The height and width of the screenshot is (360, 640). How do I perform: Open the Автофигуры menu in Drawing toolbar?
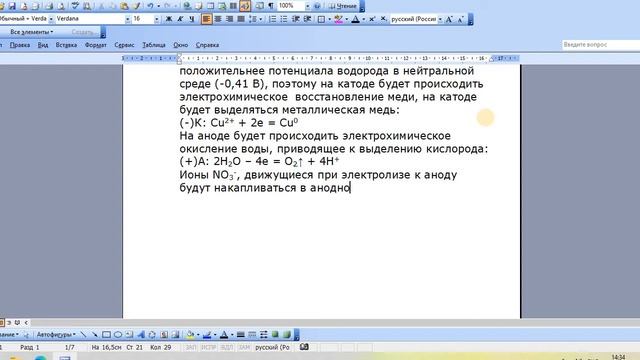click(56, 335)
